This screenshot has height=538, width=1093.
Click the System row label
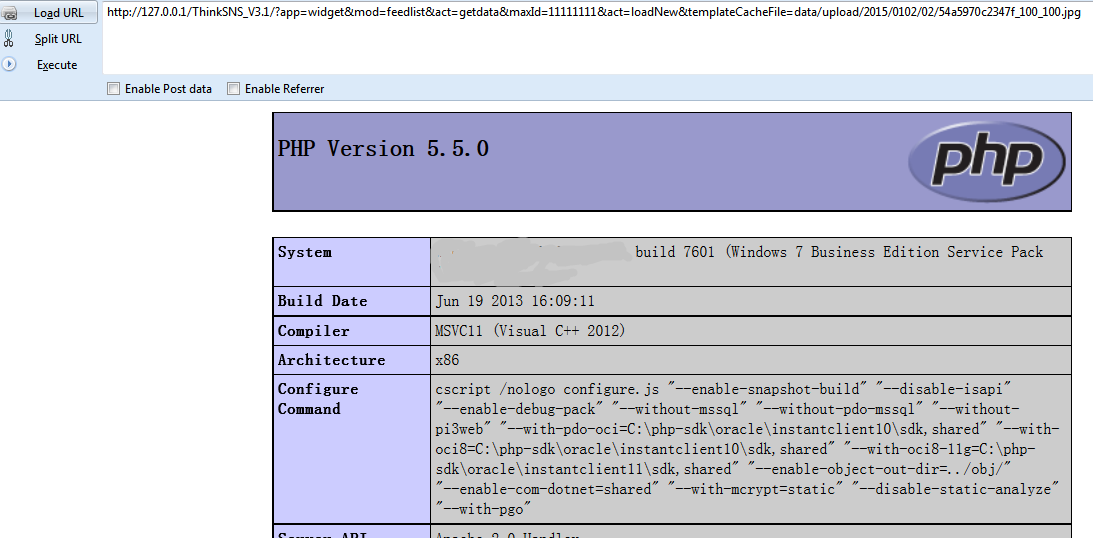[x=305, y=252]
